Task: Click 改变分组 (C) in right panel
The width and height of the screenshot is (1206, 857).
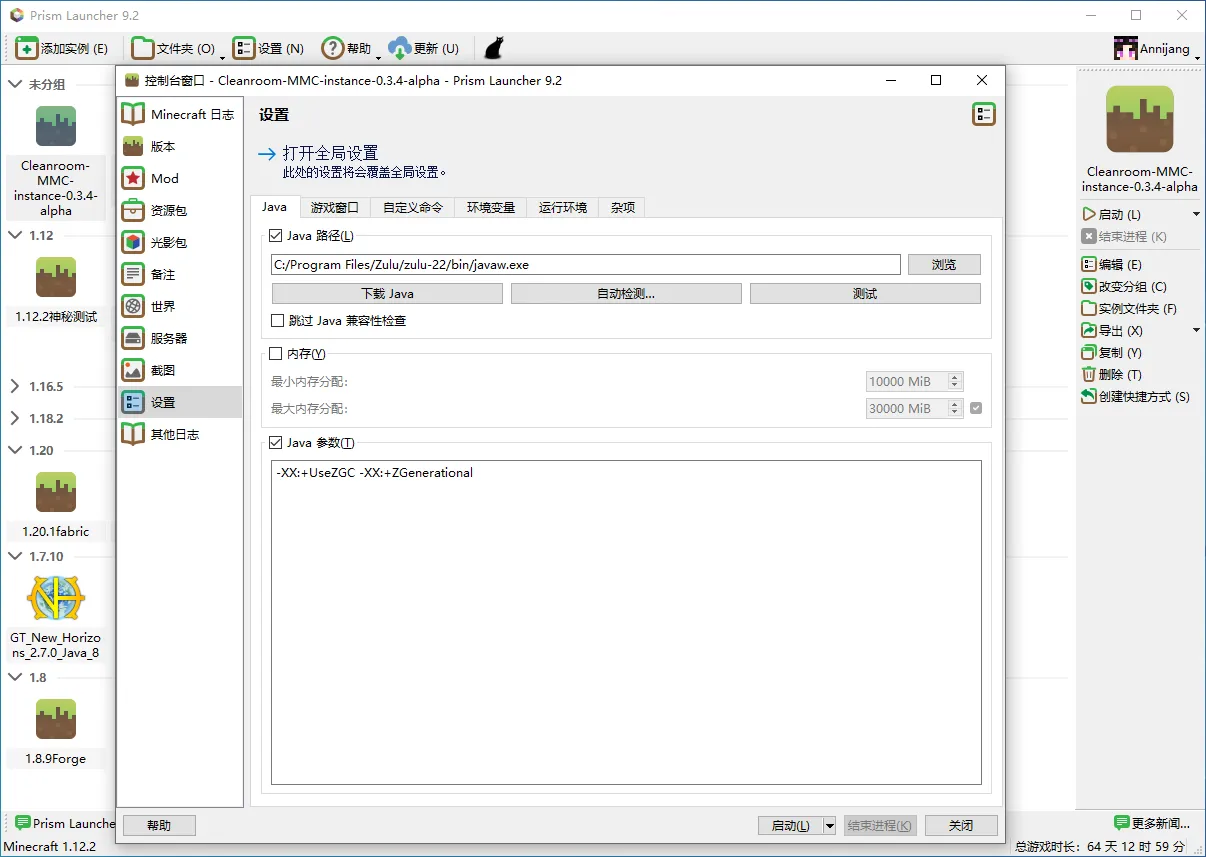Action: pos(1124,286)
